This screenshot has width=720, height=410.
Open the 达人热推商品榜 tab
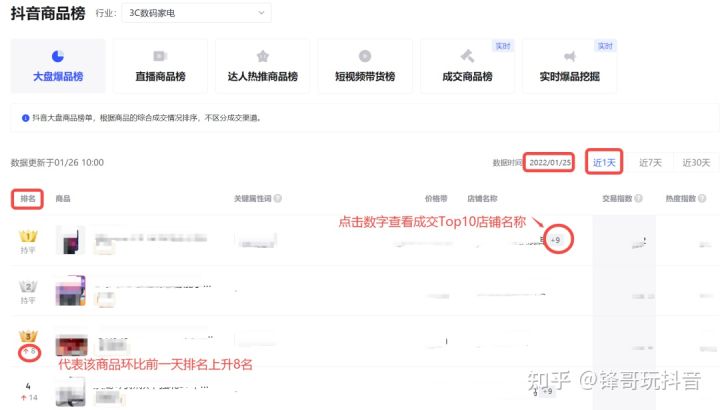tap(263, 66)
